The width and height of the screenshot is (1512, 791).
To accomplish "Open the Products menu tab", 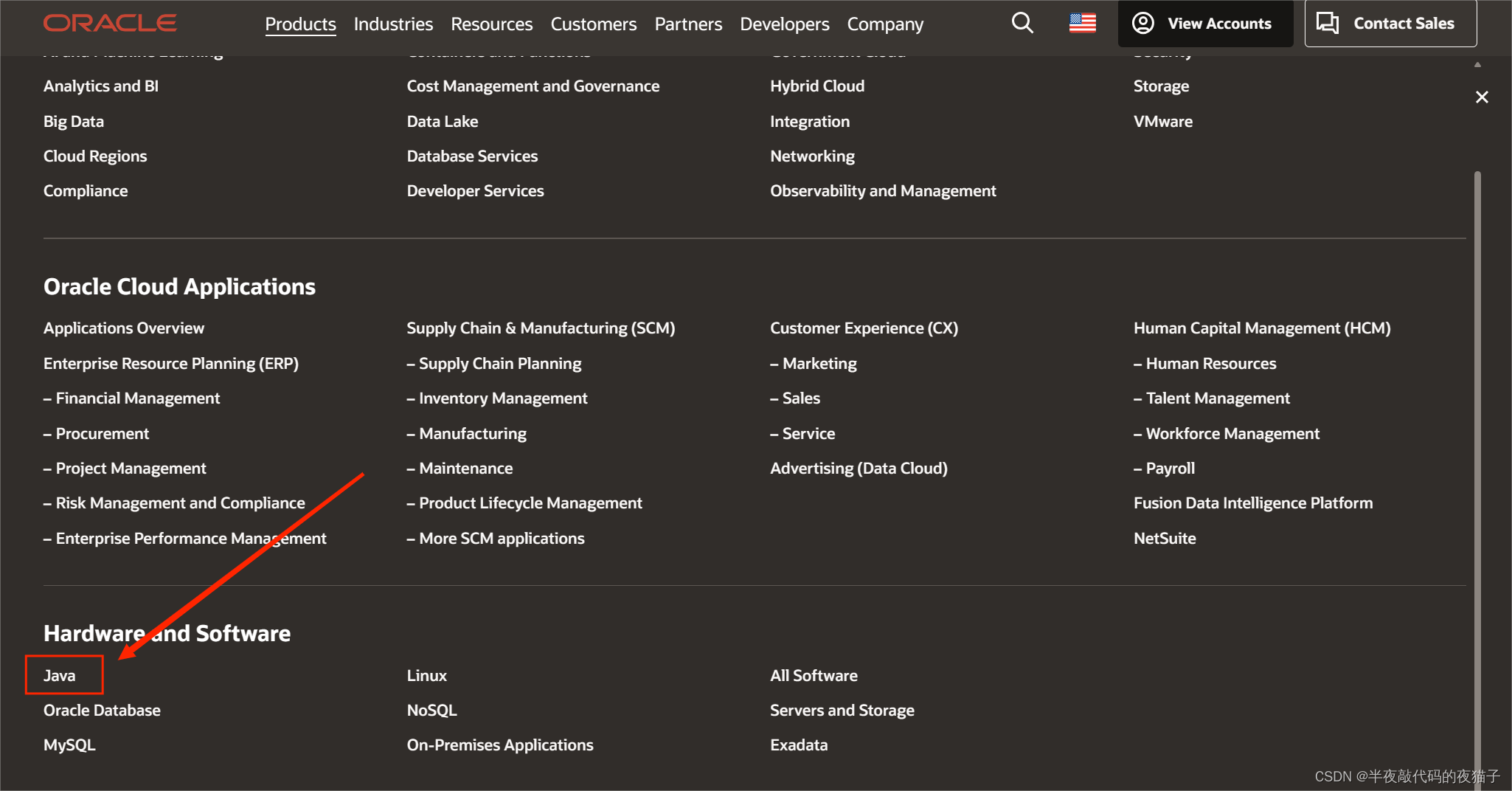I will coord(300,24).
